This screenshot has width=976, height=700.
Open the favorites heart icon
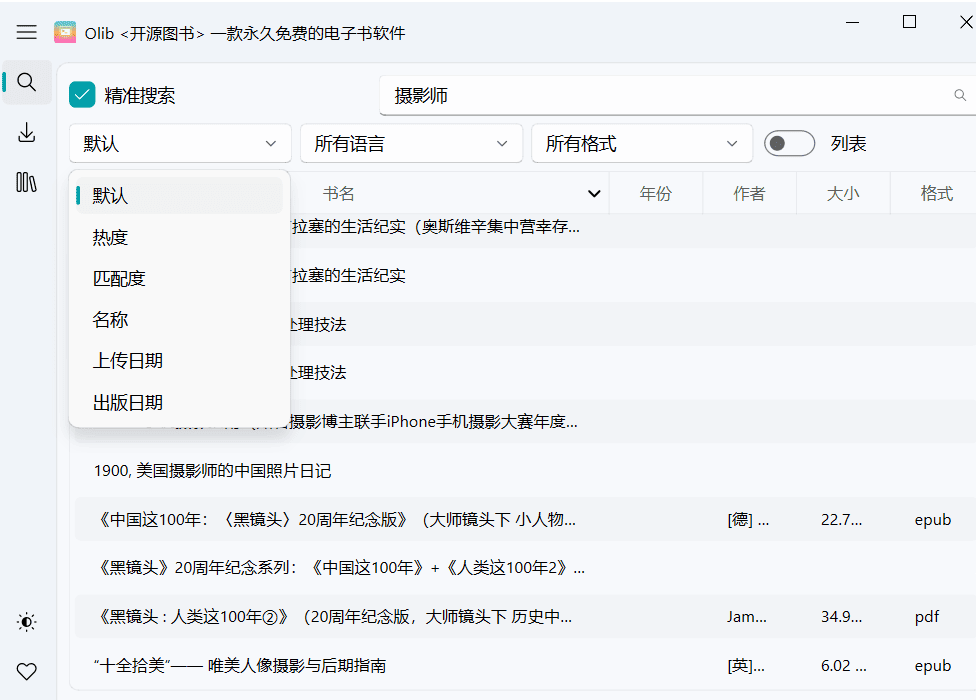pos(26,671)
